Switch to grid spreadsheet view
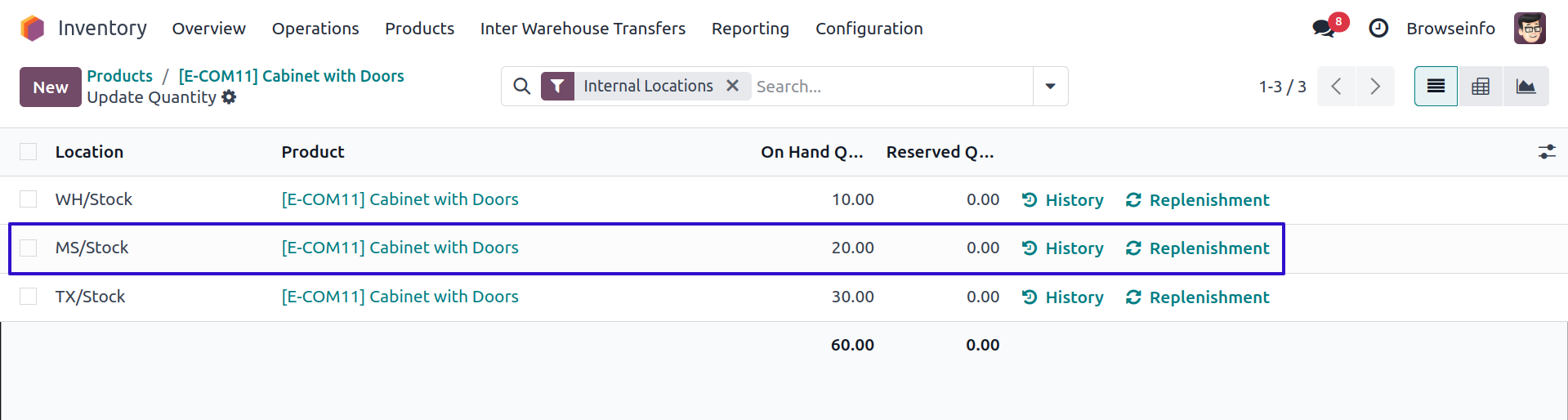 click(x=1481, y=87)
